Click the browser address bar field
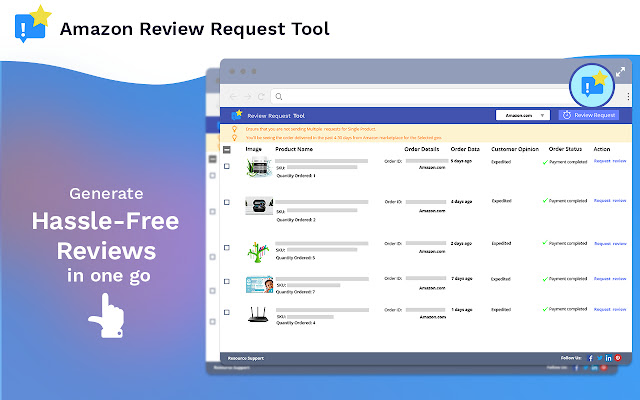This screenshot has height=400, width=640. coord(420,97)
